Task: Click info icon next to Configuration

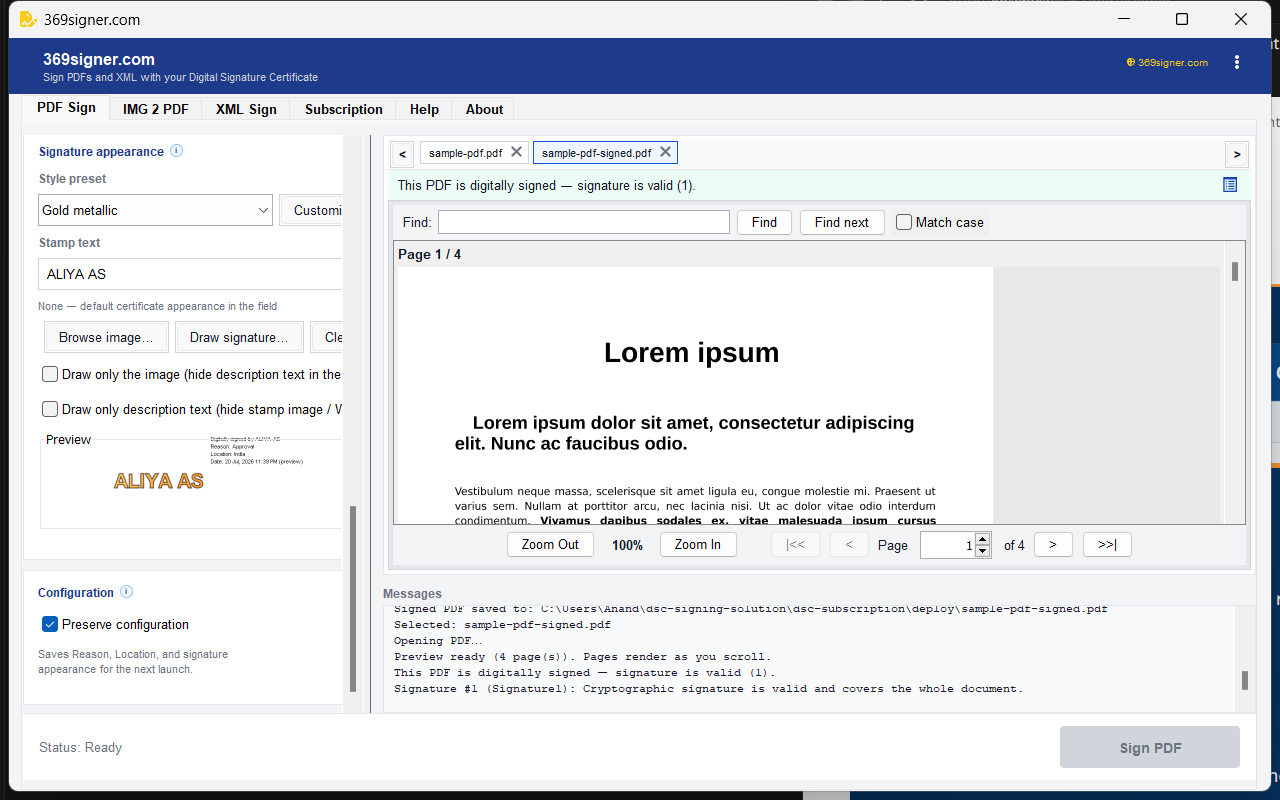Action: (x=127, y=592)
